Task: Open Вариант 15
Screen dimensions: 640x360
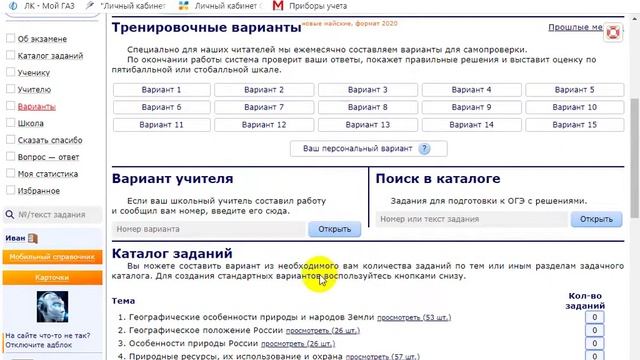Action: [x=575, y=125]
